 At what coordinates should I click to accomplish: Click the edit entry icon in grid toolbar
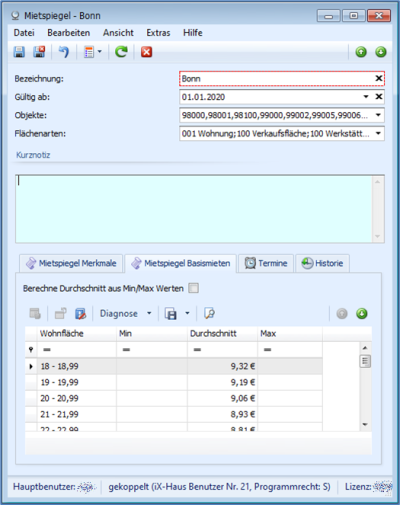pyautogui.click(x=80, y=313)
